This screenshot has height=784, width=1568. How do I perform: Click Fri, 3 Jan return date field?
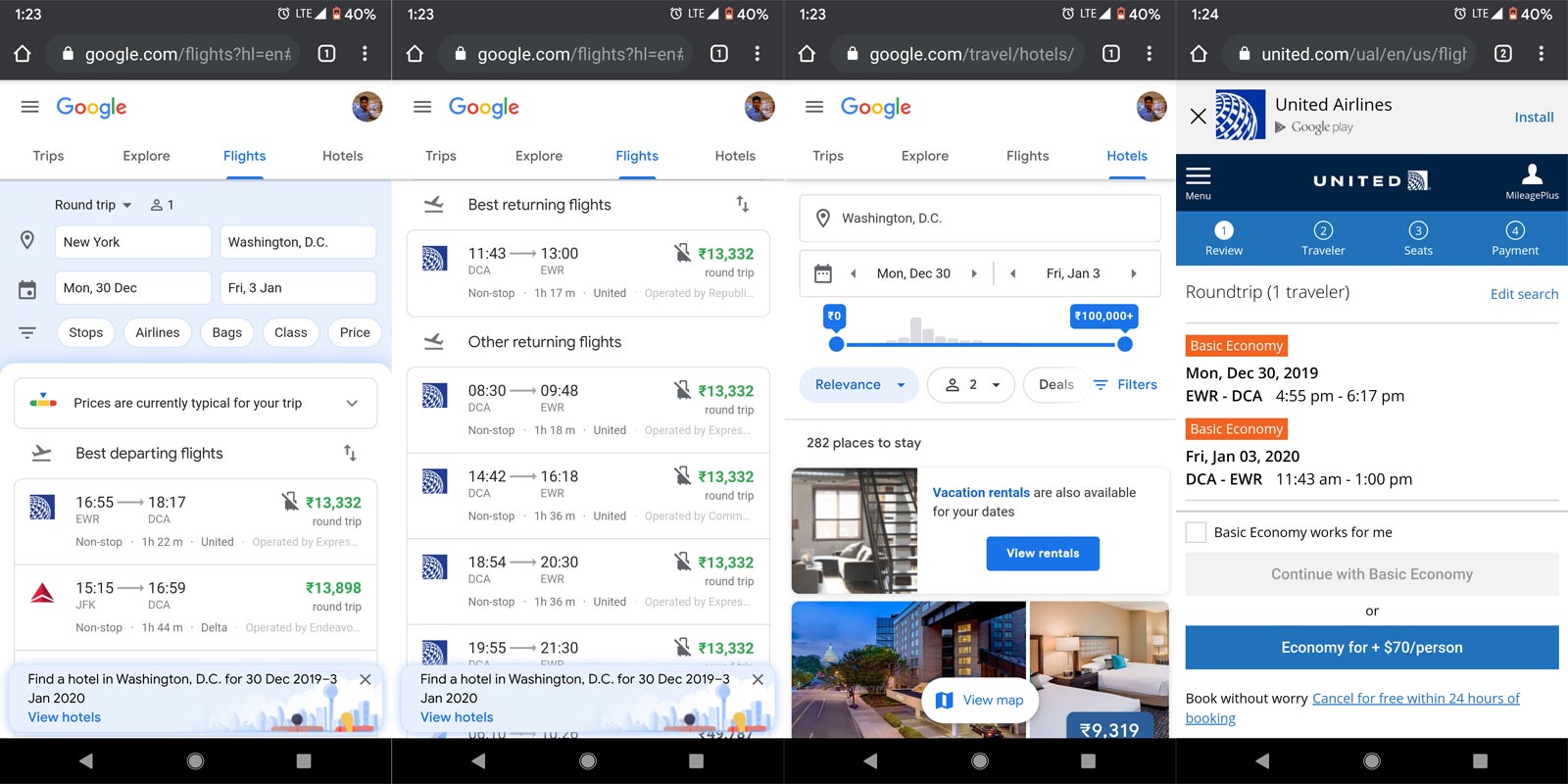[298, 288]
